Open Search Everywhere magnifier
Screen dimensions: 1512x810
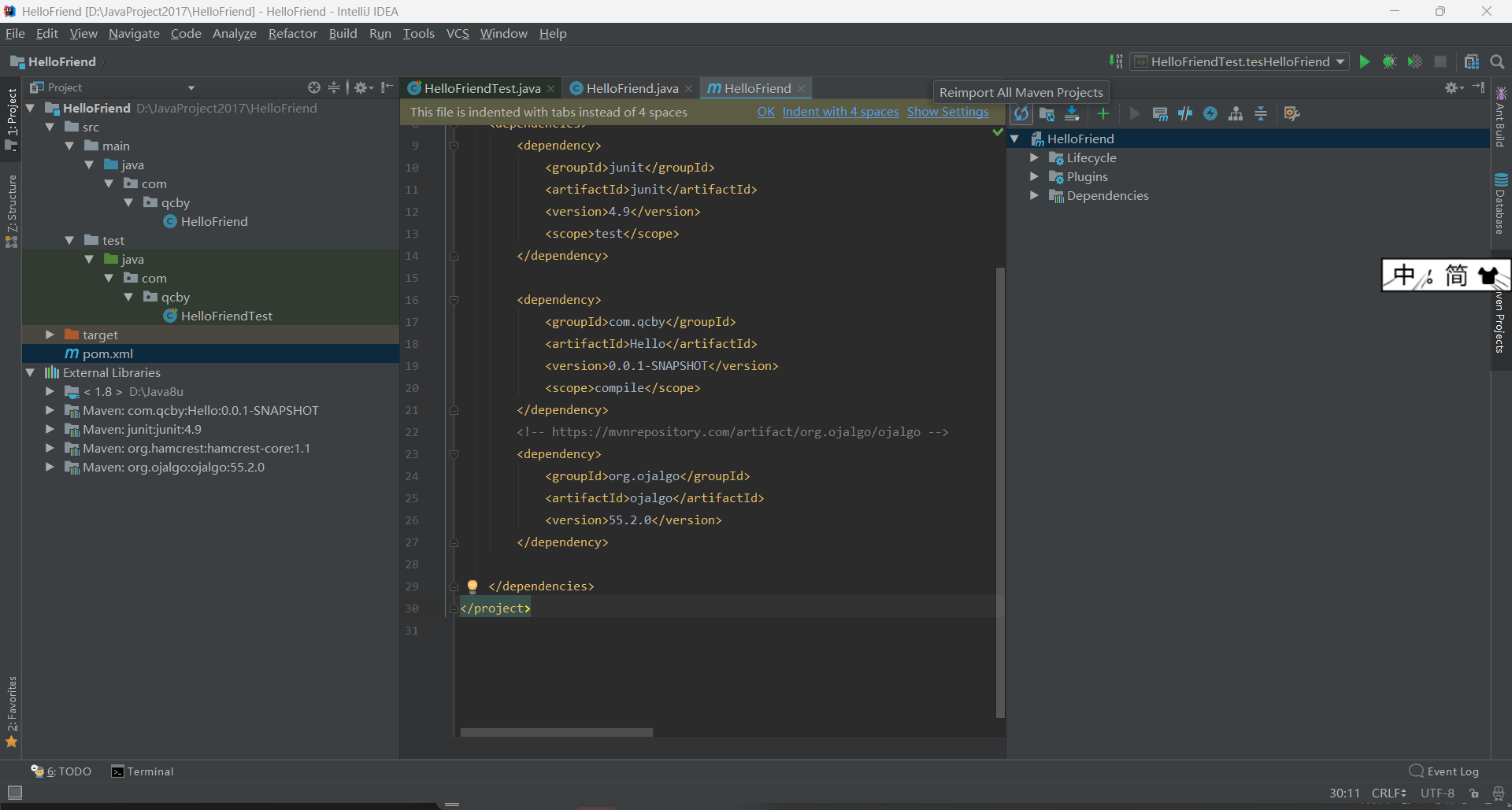pos(1497,61)
